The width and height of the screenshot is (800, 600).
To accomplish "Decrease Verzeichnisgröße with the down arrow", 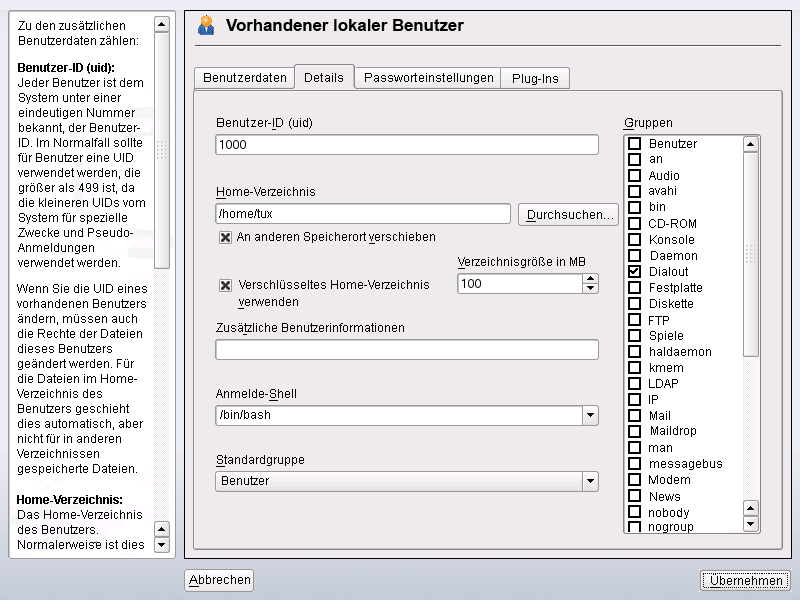I will tap(590, 288).
